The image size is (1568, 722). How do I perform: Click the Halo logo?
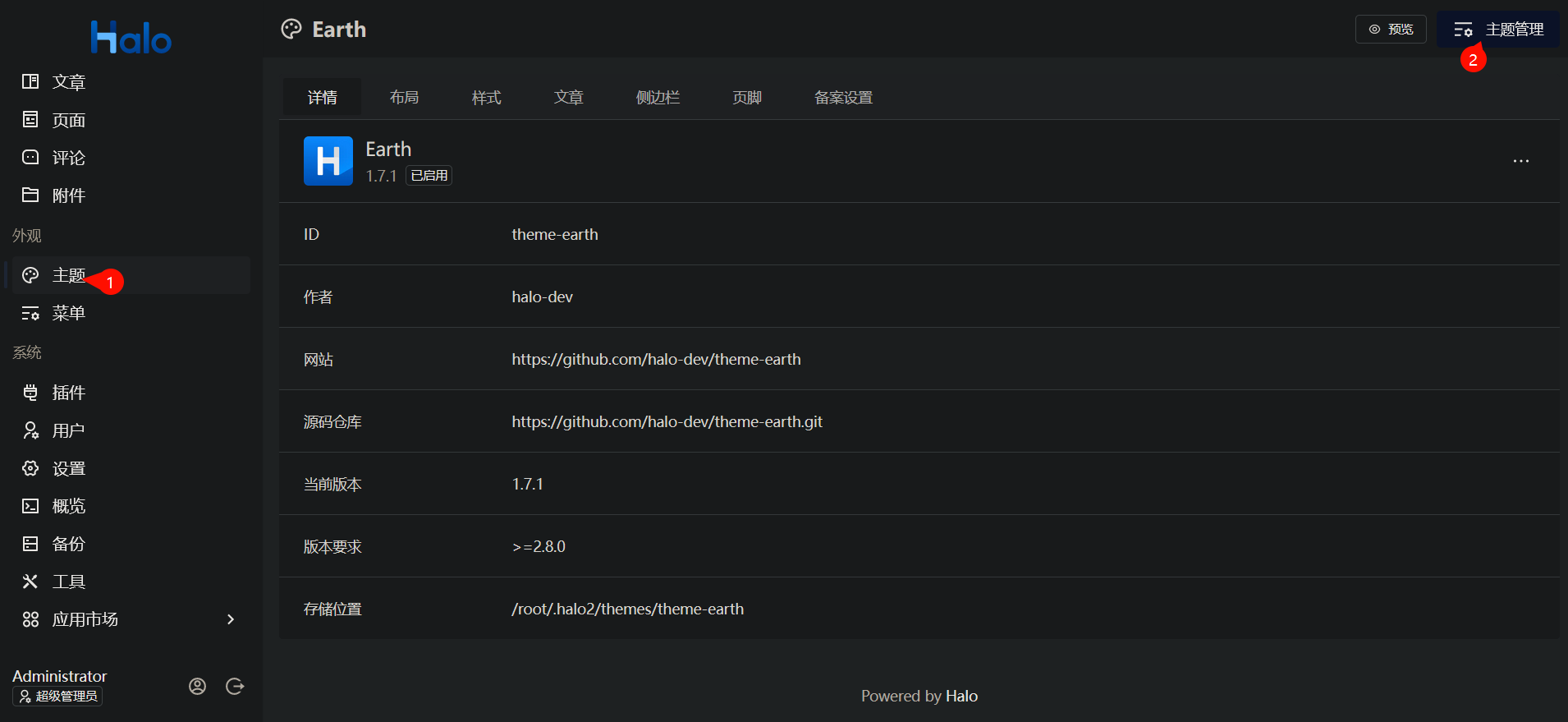[131, 37]
